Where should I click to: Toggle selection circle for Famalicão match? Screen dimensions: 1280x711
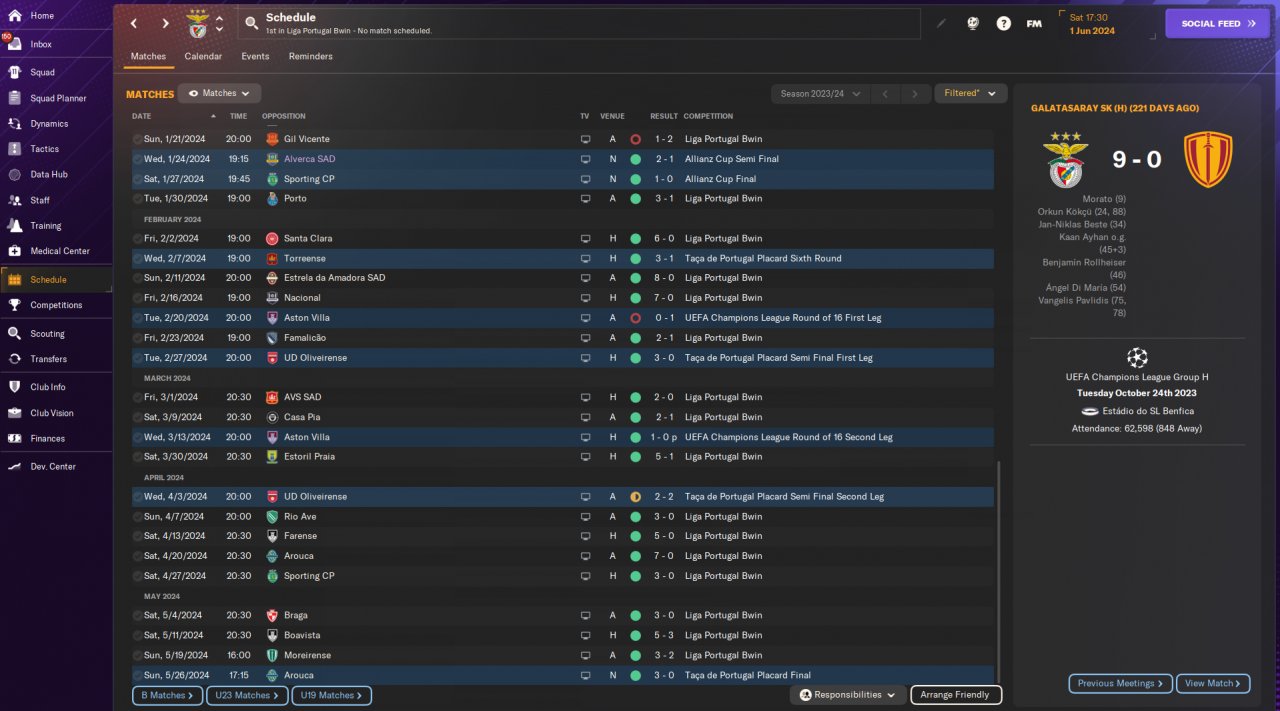click(x=138, y=338)
